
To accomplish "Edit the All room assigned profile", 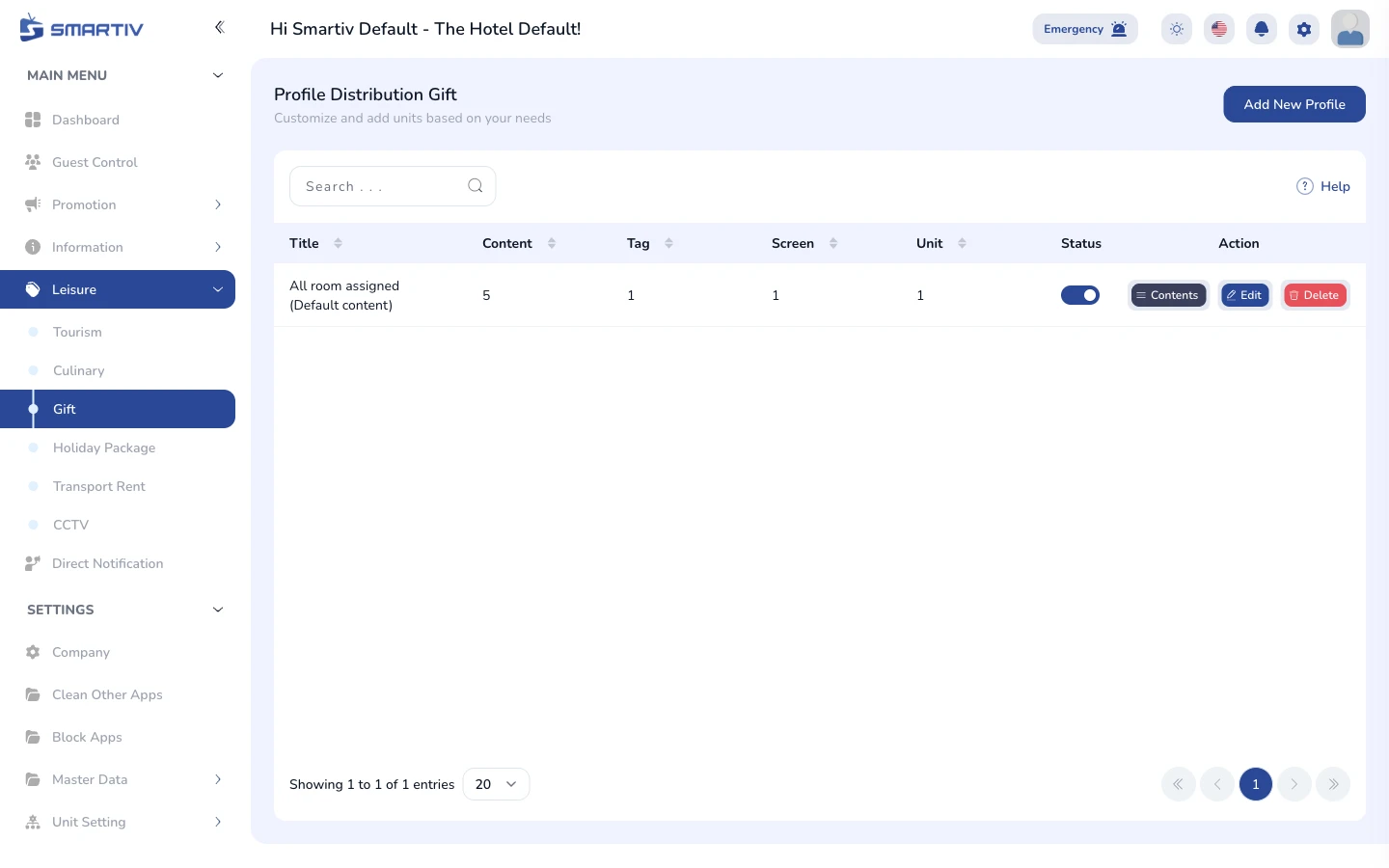I will coord(1245,295).
